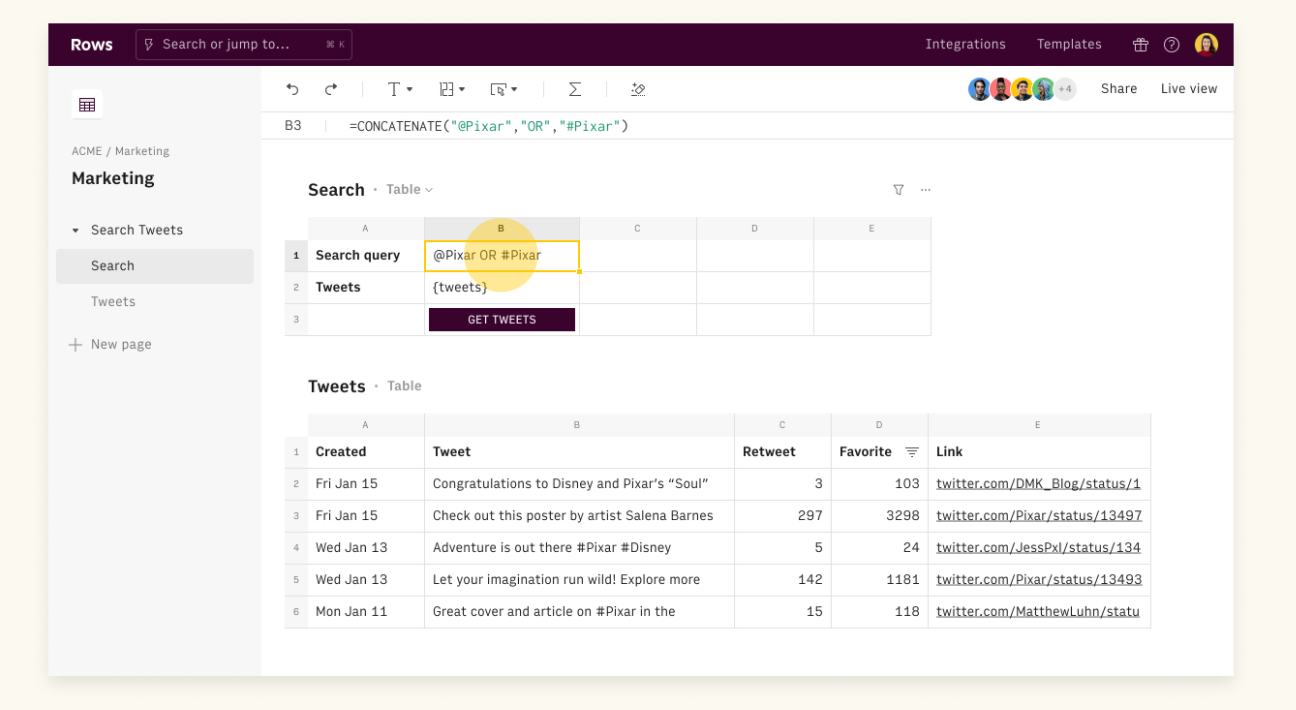
Task: Click the clear formatting eraser icon
Action: [x=638, y=89]
